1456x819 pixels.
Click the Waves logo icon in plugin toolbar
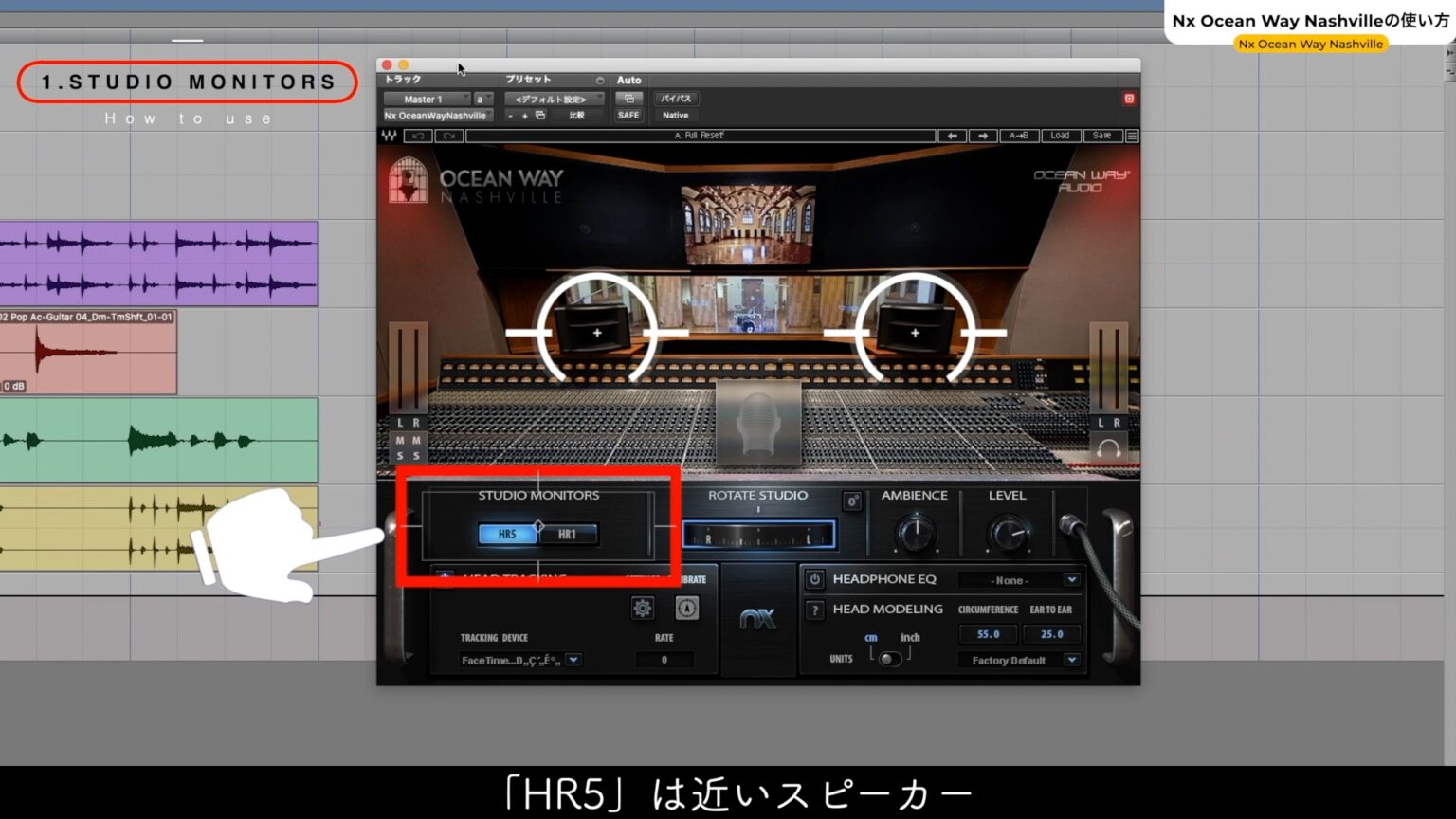[x=389, y=136]
